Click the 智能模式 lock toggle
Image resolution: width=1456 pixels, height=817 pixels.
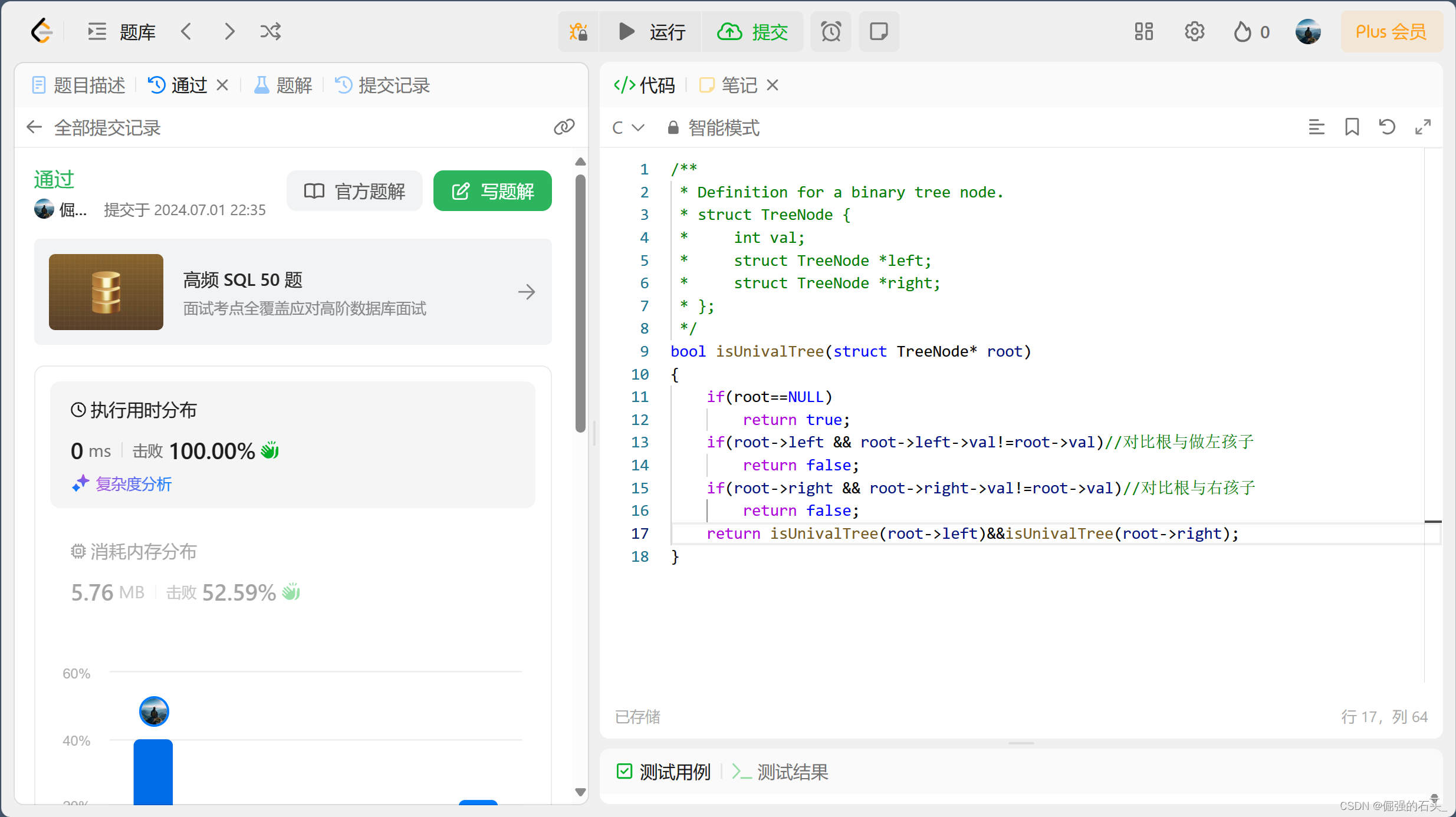[x=714, y=127]
